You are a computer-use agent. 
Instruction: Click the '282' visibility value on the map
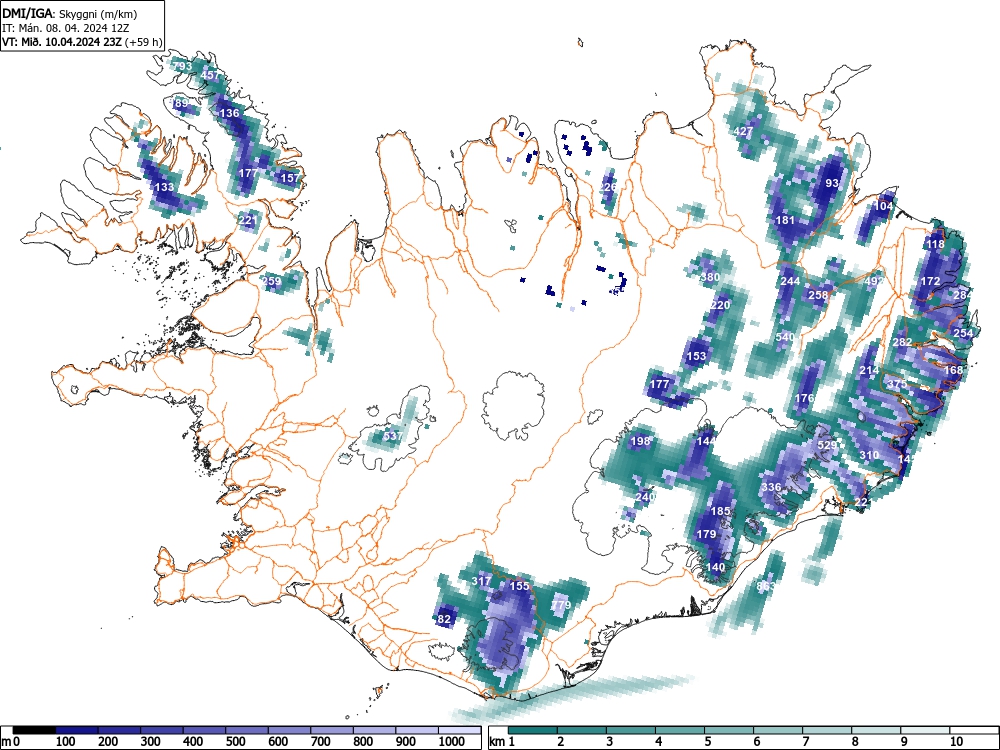(902, 342)
